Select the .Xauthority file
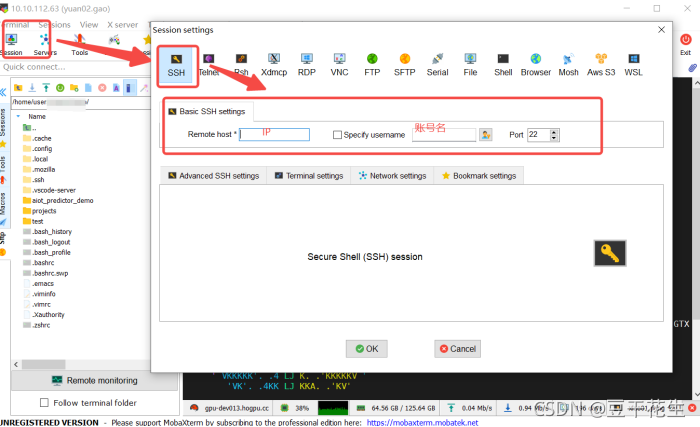 click(x=44, y=314)
